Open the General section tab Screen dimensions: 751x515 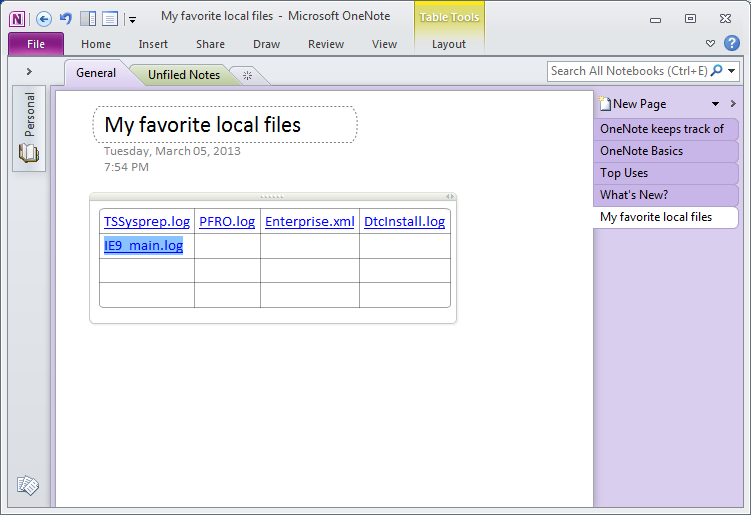coord(96,73)
